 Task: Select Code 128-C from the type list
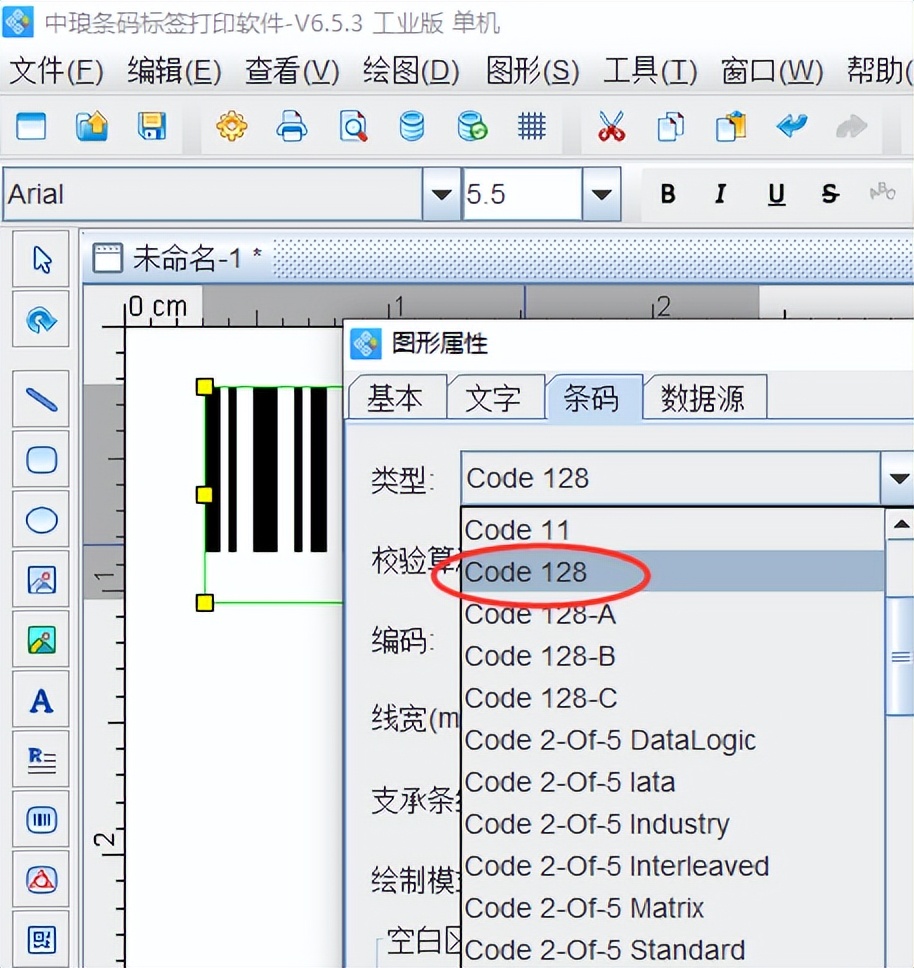pyautogui.click(x=540, y=698)
